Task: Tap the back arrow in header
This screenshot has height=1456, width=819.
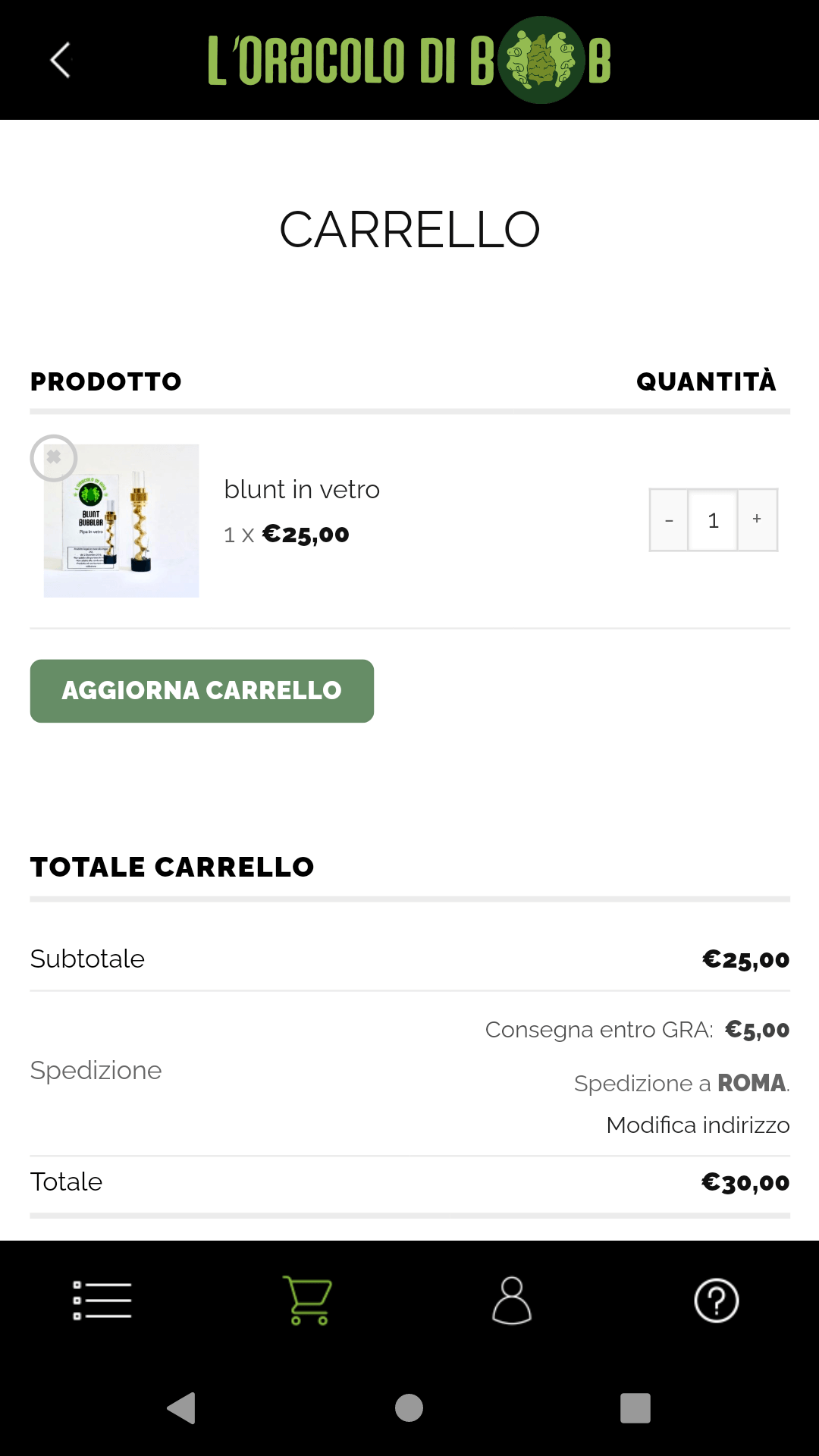Action: [x=61, y=60]
